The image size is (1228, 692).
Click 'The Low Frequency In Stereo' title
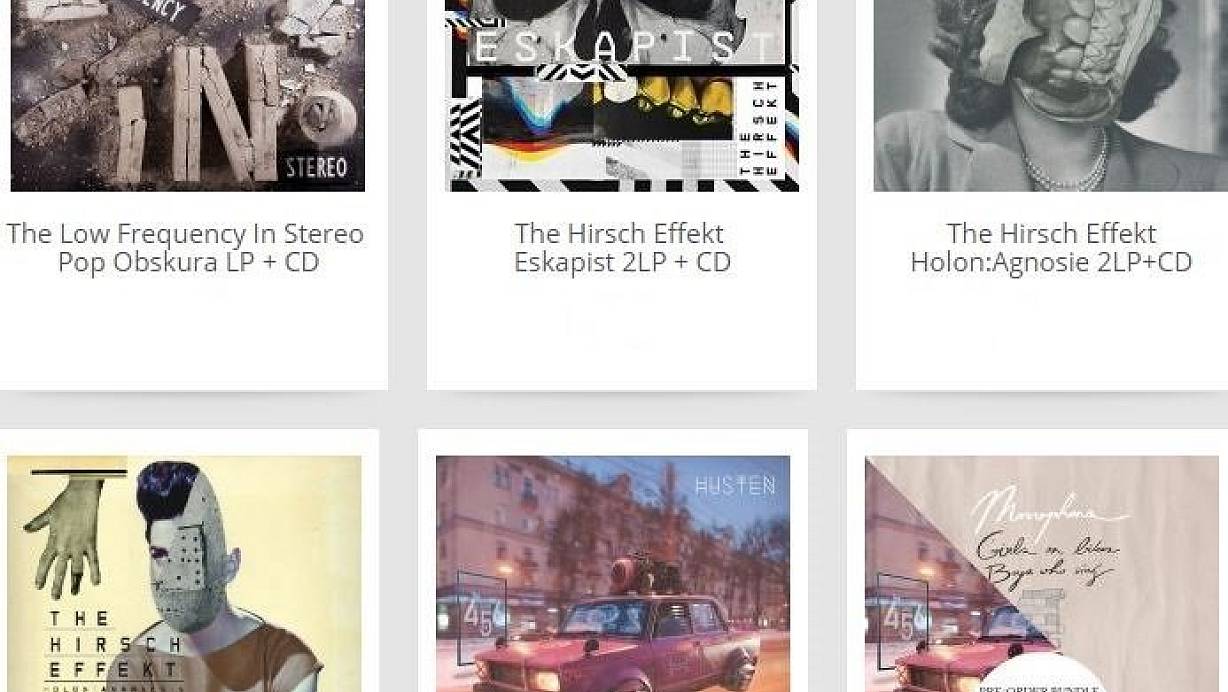click(185, 234)
